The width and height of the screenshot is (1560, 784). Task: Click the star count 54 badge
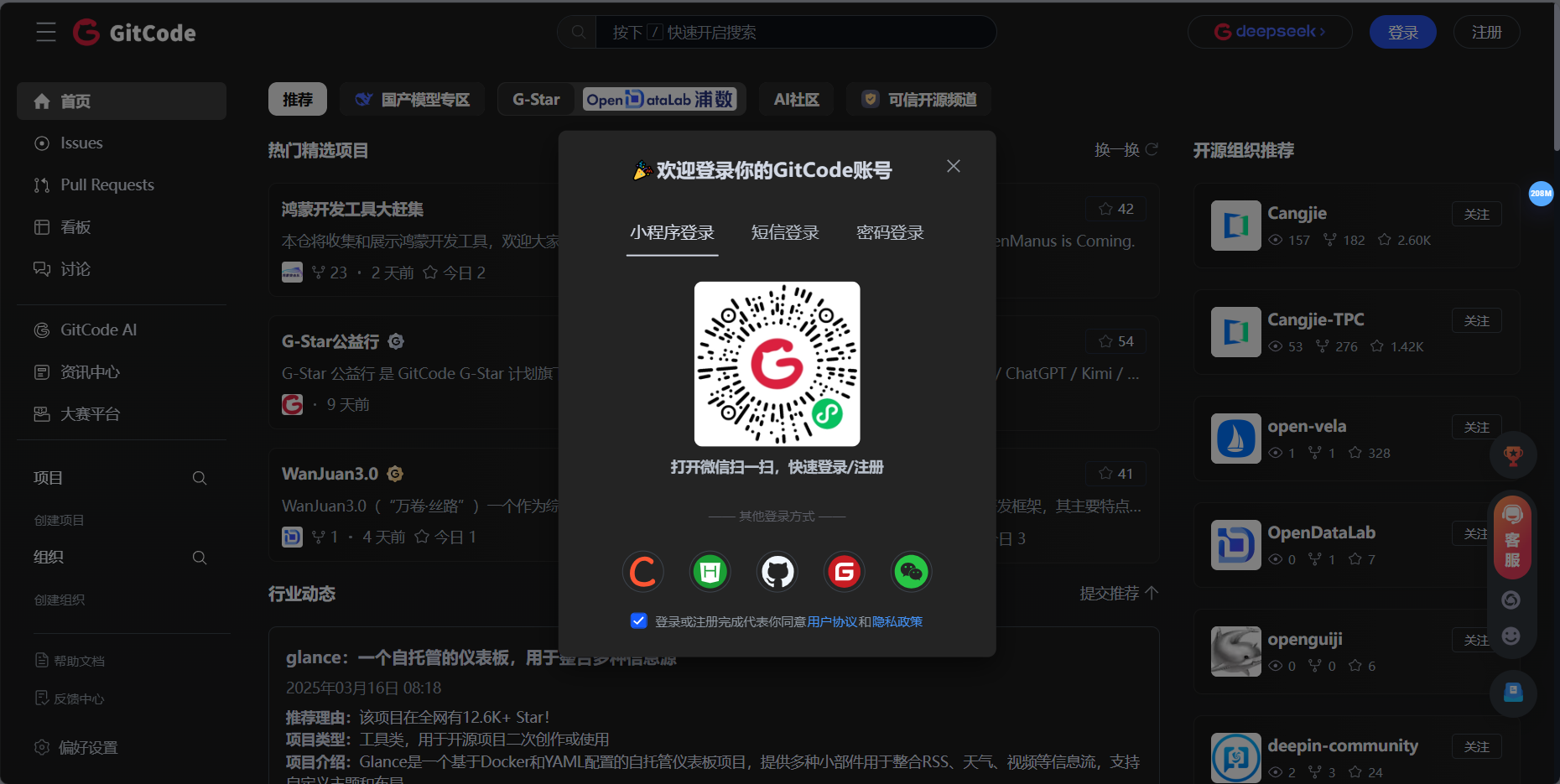(1115, 341)
